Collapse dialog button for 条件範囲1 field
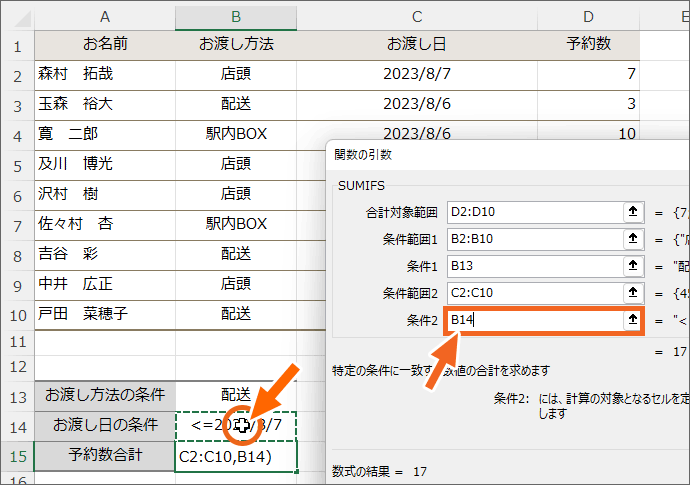The width and height of the screenshot is (690, 485). [x=633, y=239]
